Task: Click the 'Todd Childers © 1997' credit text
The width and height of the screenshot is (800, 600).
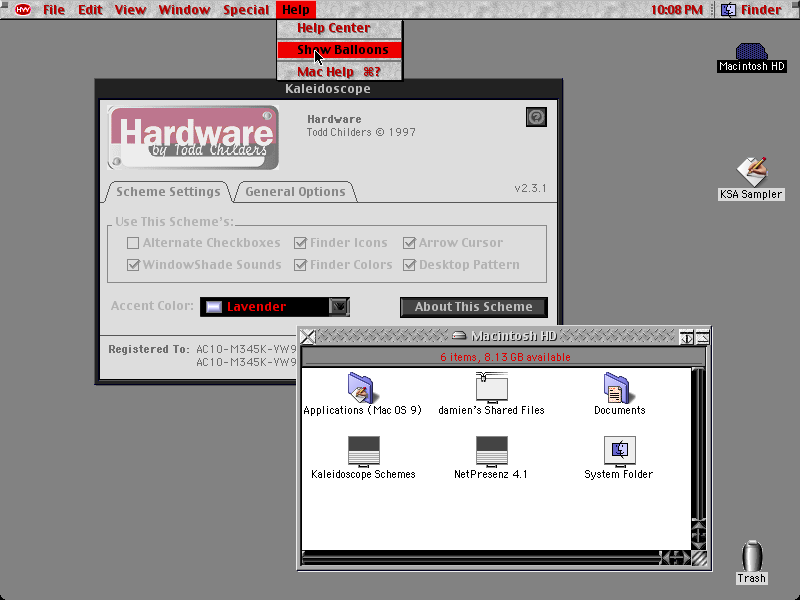Action: [x=361, y=132]
